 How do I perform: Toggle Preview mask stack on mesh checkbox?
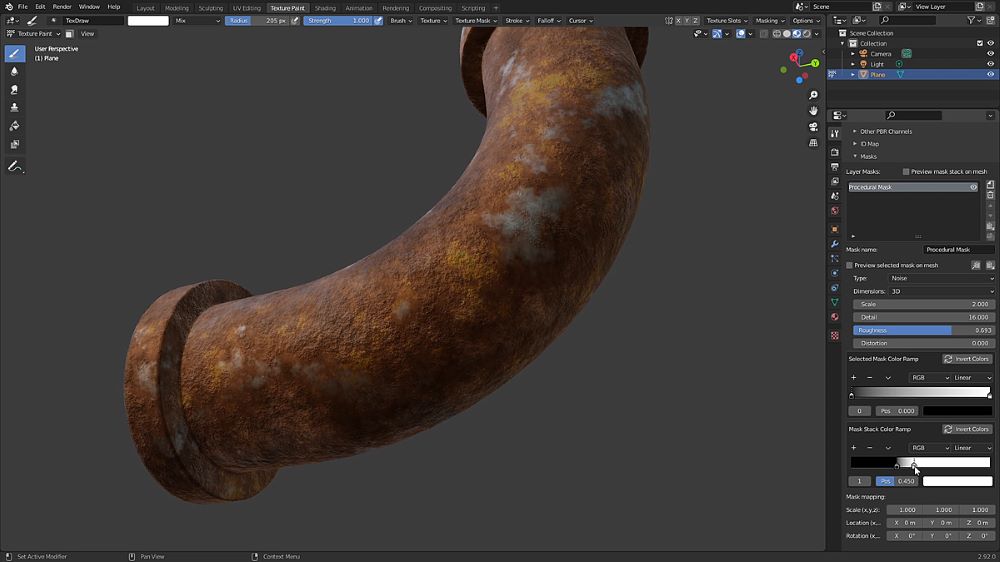coord(906,172)
